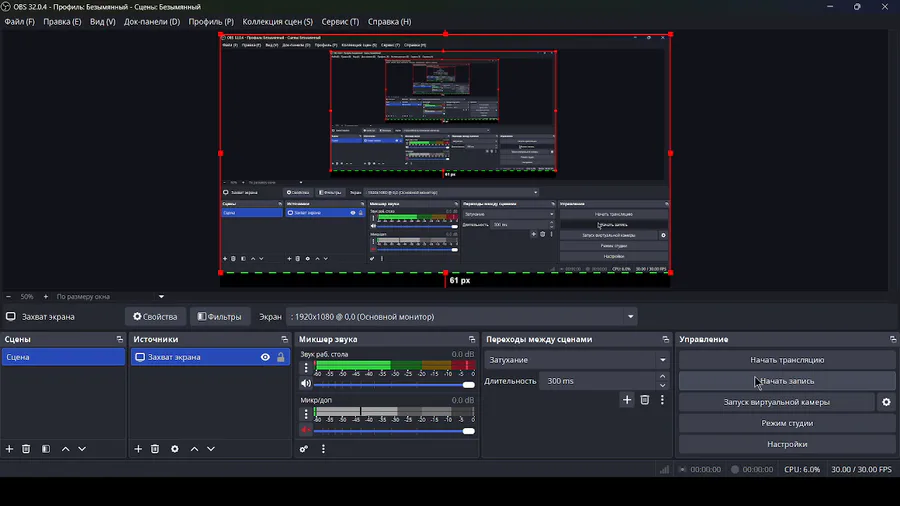
Task: Click Запуск виртуальной камеры button
Action: (777, 402)
